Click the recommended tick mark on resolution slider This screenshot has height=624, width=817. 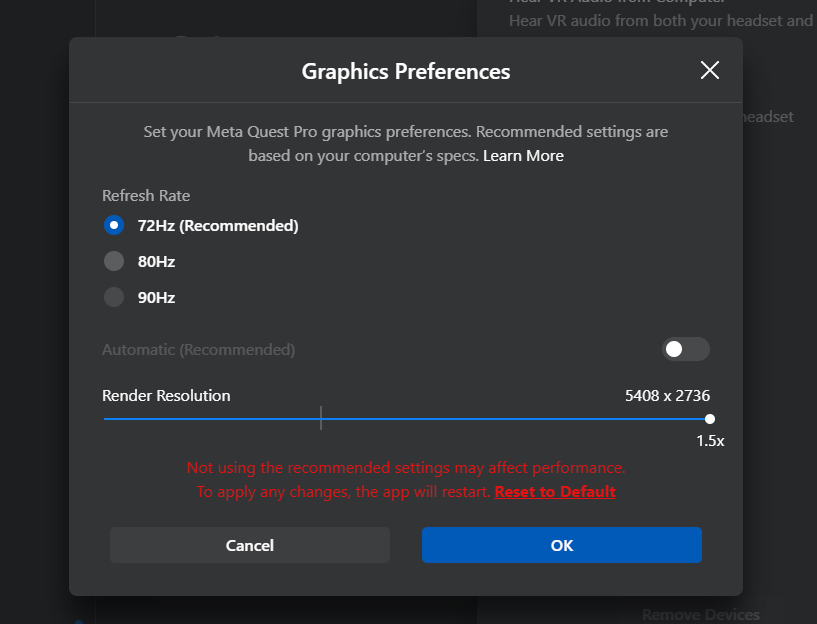[321, 418]
